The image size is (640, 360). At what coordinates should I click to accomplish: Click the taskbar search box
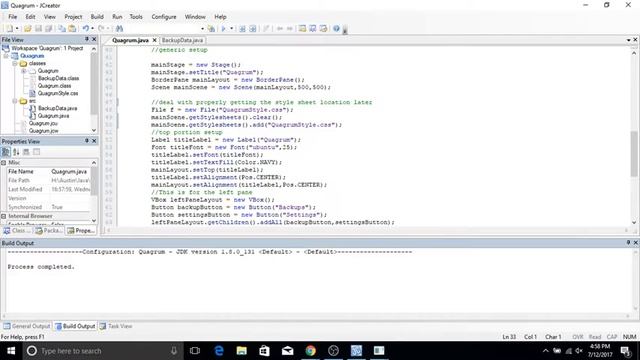point(102,351)
